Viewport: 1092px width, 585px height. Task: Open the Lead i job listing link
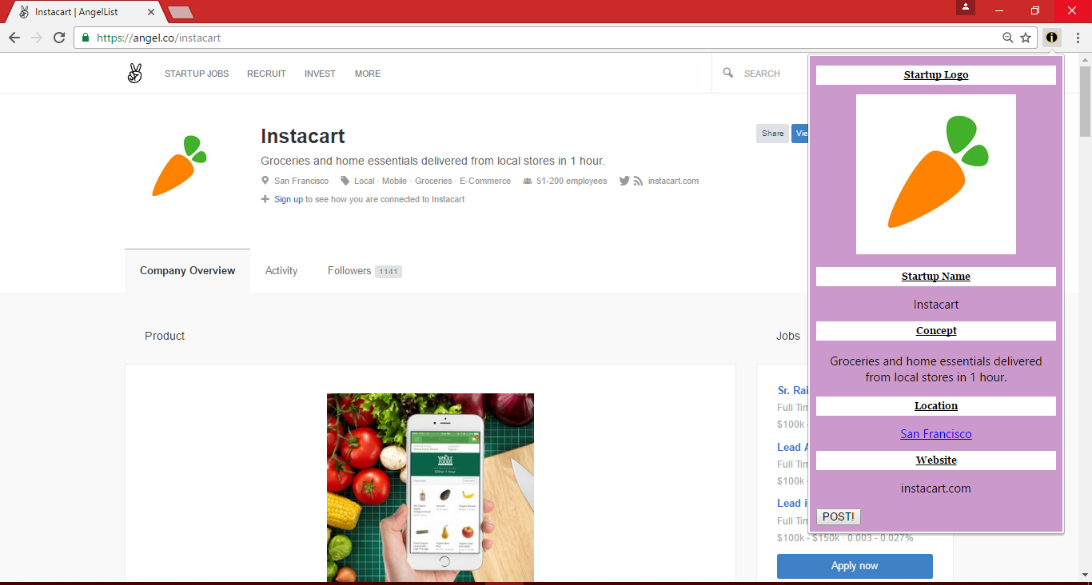[793, 504]
